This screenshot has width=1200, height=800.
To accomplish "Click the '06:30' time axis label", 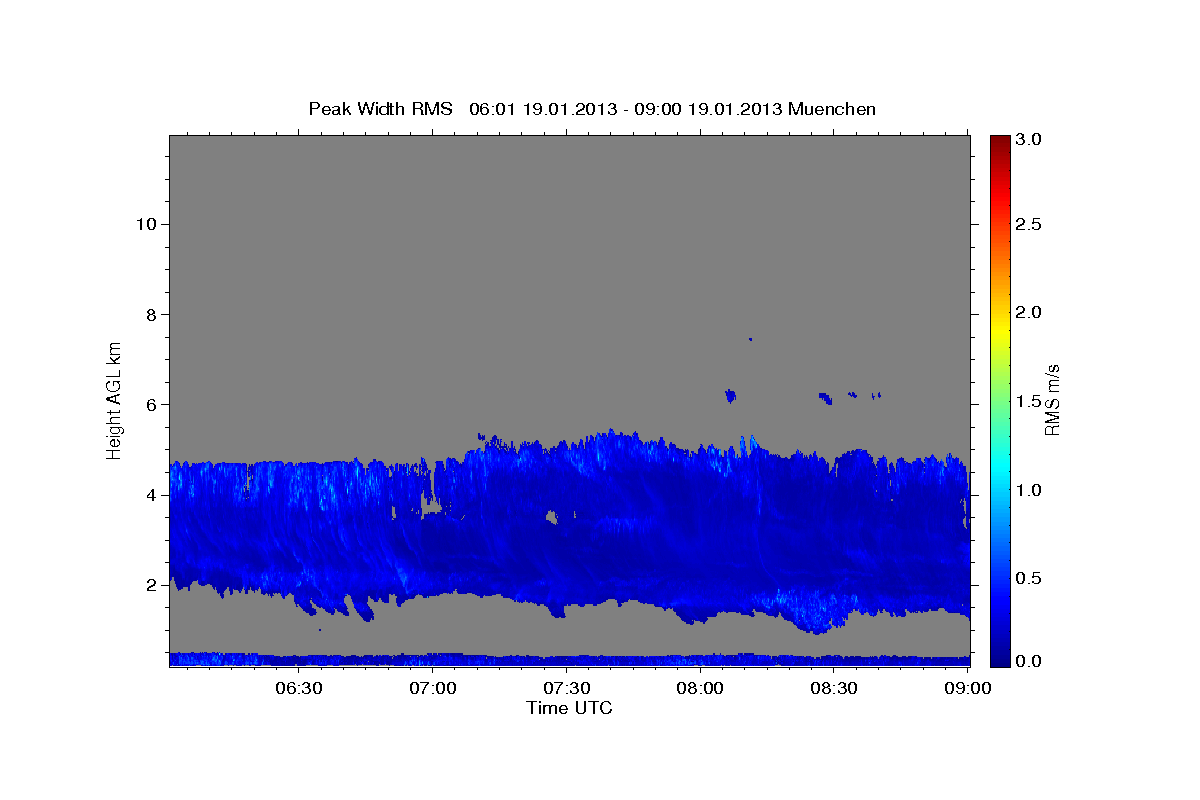I will (x=299, y=688).
